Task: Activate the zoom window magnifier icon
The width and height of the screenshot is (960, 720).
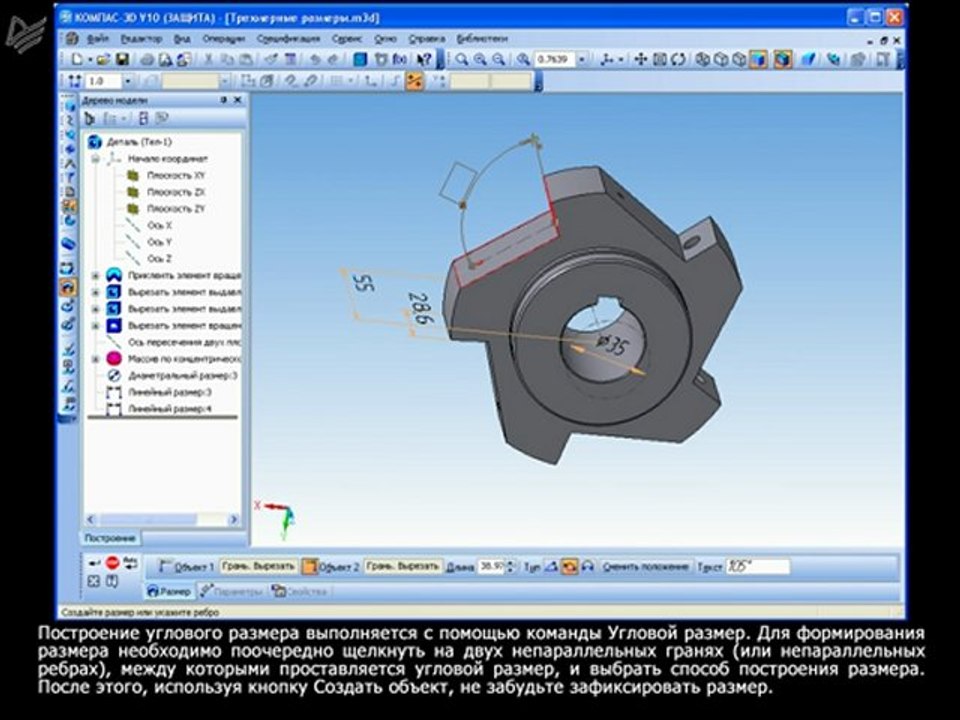Action: pyautogui.click(x=462, y=59)
